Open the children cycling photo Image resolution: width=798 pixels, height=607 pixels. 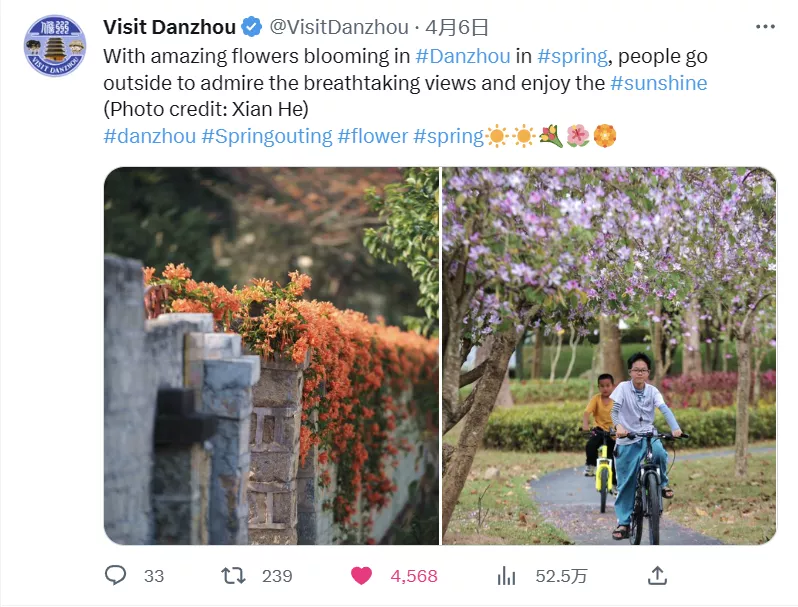[609, 356]
